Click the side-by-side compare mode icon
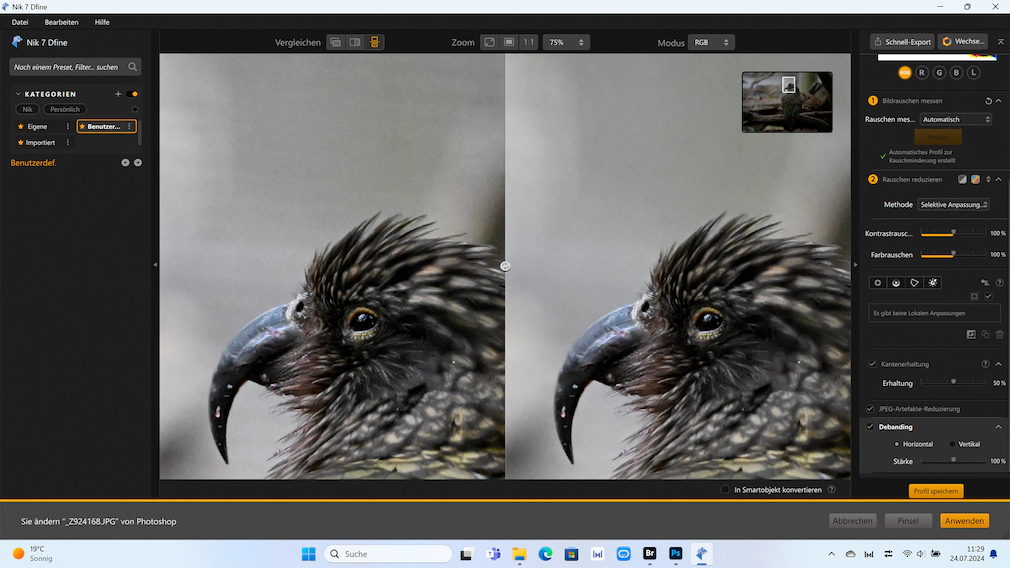 374,43
